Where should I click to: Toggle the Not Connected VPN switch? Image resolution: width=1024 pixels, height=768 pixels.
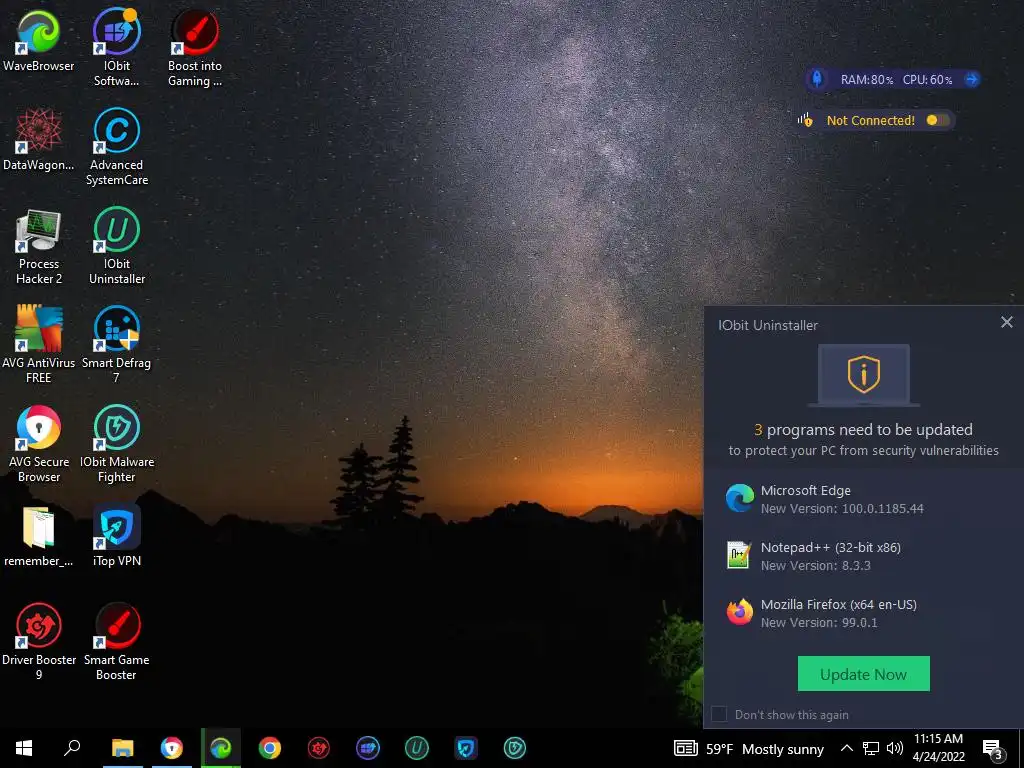(x=938, y=120)
